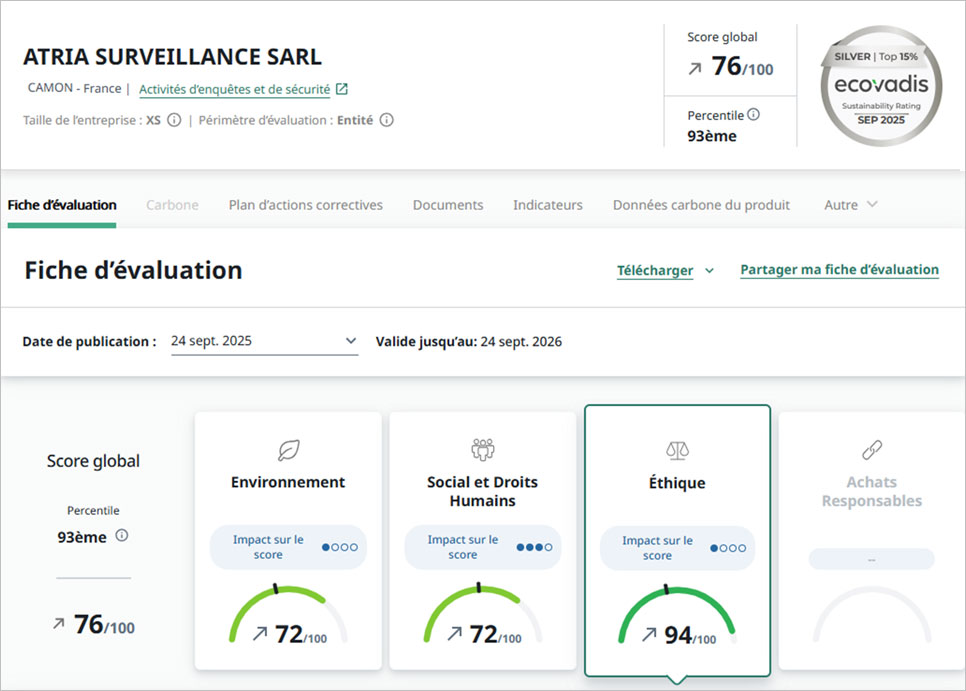Click the leaf icon on Environnement card
Viewport: 966px width, 691px height.
coord(288,447)
